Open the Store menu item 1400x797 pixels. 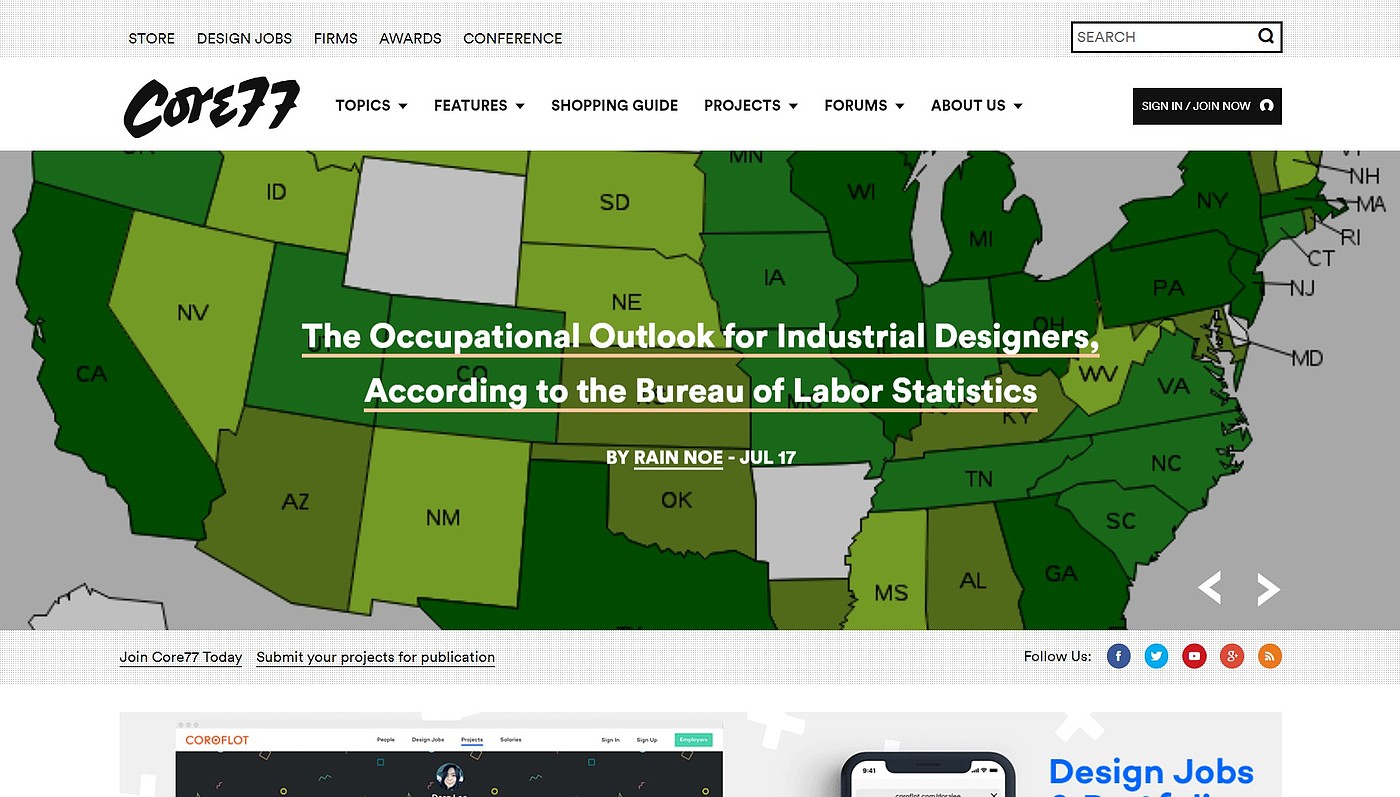(152, 38)
